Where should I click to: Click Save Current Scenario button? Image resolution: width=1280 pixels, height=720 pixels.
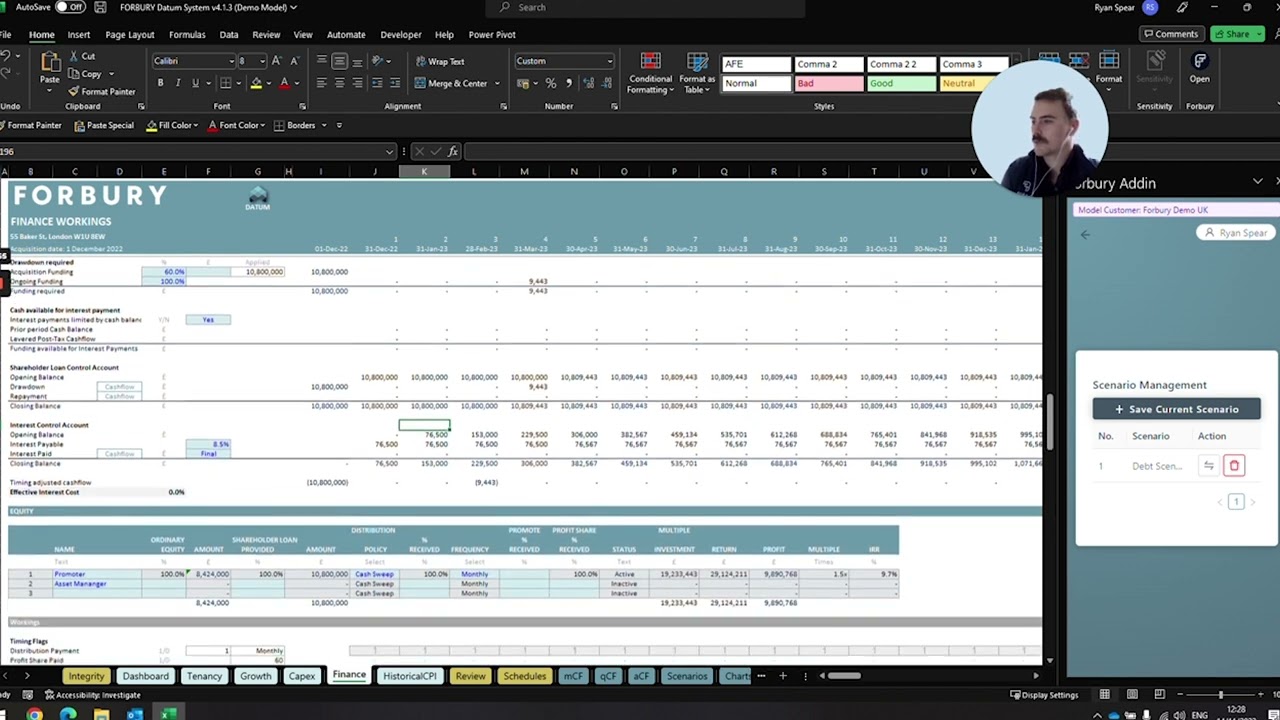click(1176, 409)
